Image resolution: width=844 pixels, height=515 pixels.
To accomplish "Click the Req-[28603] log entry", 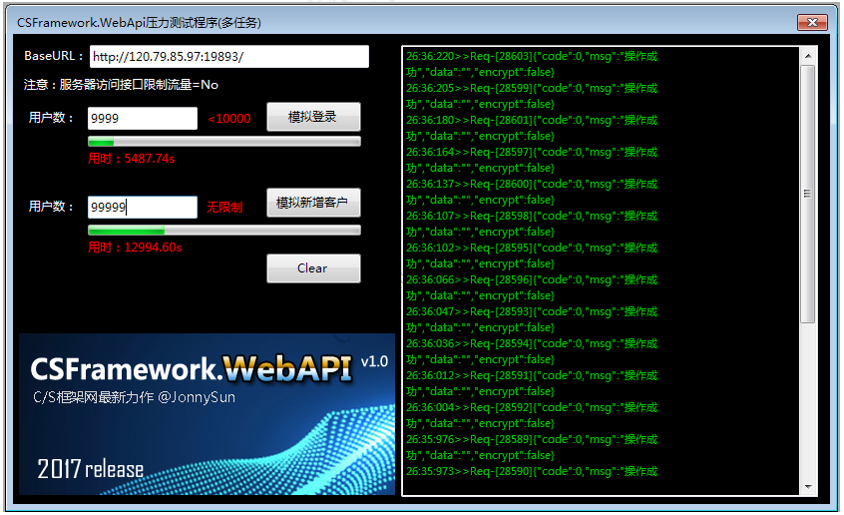I will [x=532, y=64].
